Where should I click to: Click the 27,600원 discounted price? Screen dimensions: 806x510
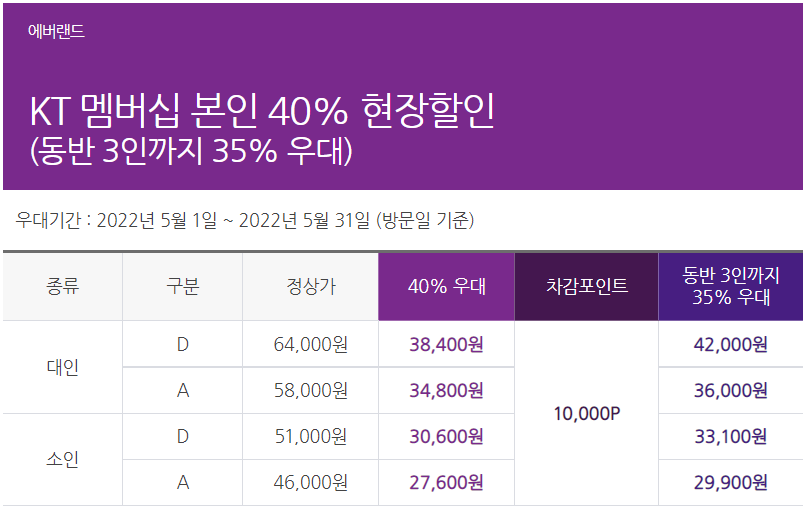pyautogui.click(x=447, y=482)
